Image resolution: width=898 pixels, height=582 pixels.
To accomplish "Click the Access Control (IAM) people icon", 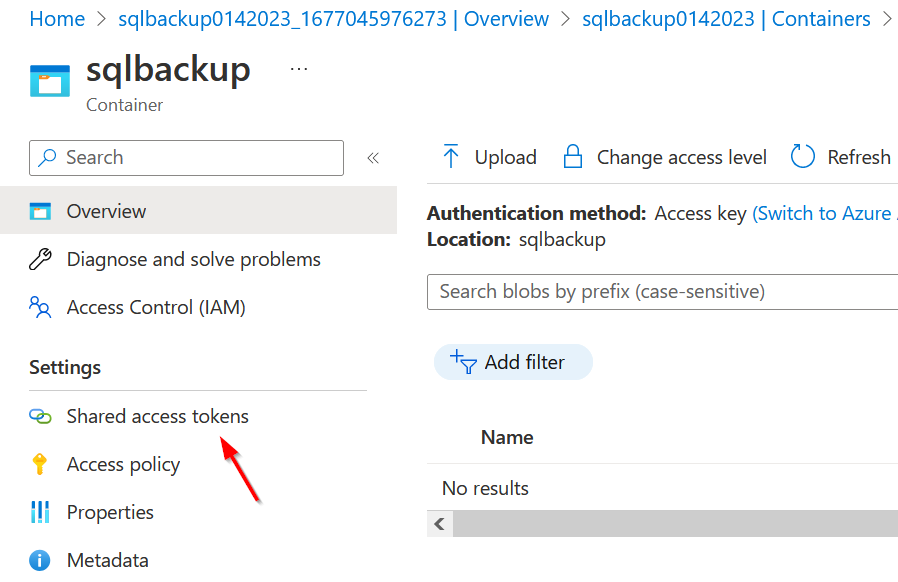I will (40, 307).
